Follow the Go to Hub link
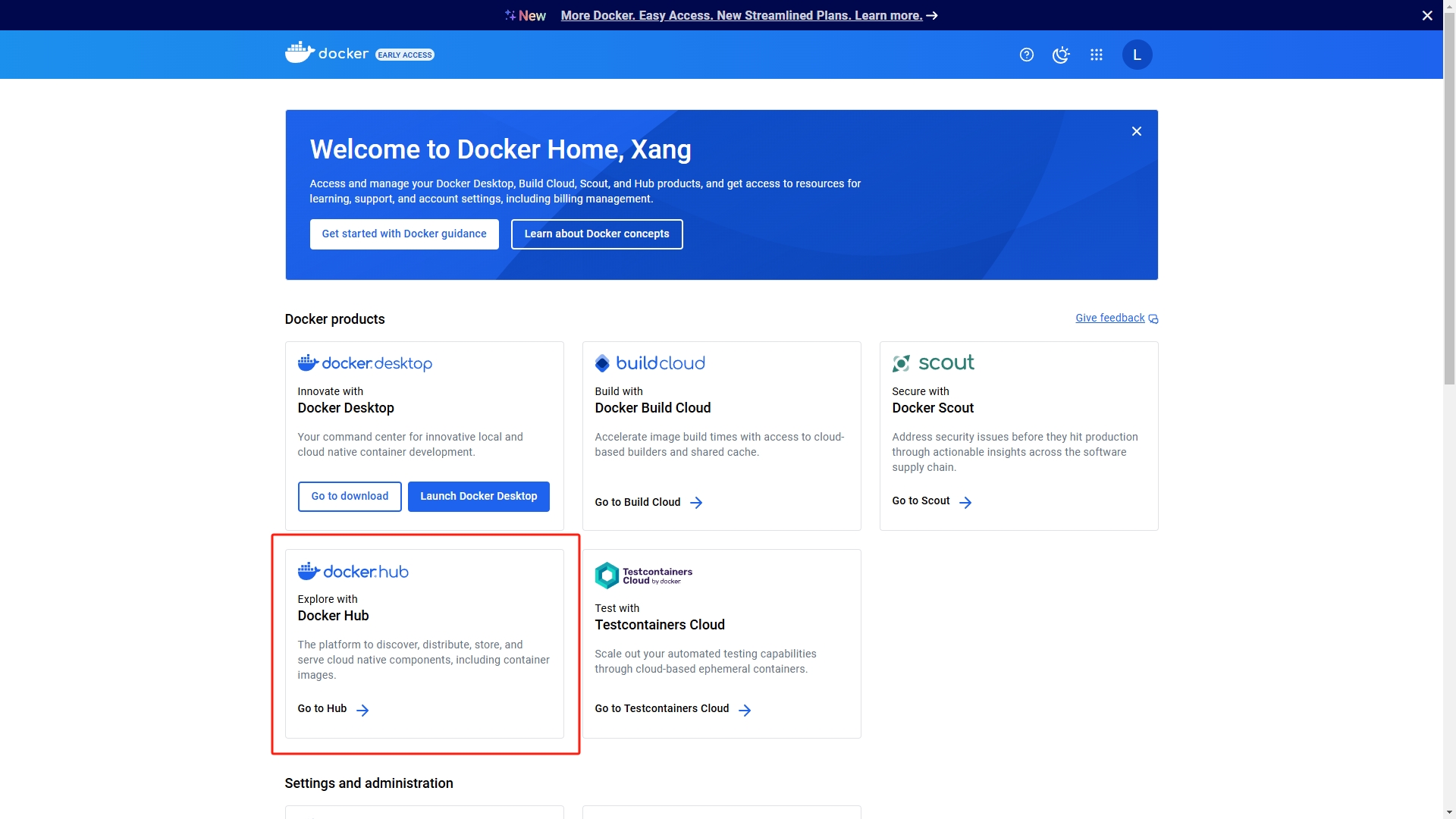The width and height of the screenshot is (1456, 819). [322, 709]
